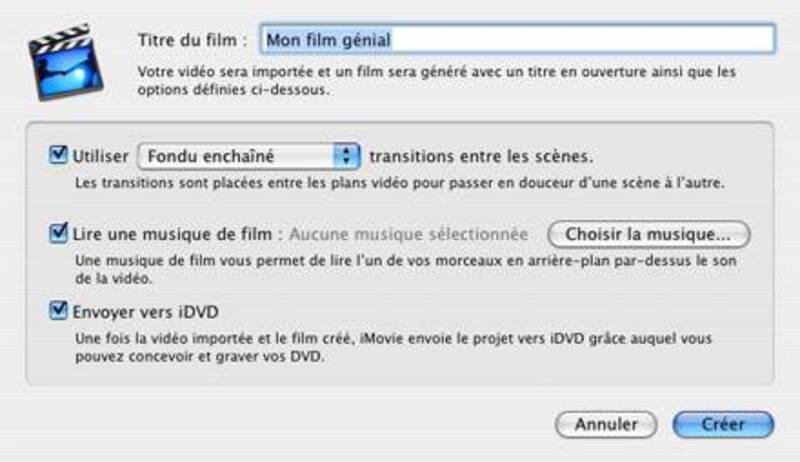Click the Aucune musique sélectionnée status text
This screenshot has width=800, height=462.
(409, 234)
